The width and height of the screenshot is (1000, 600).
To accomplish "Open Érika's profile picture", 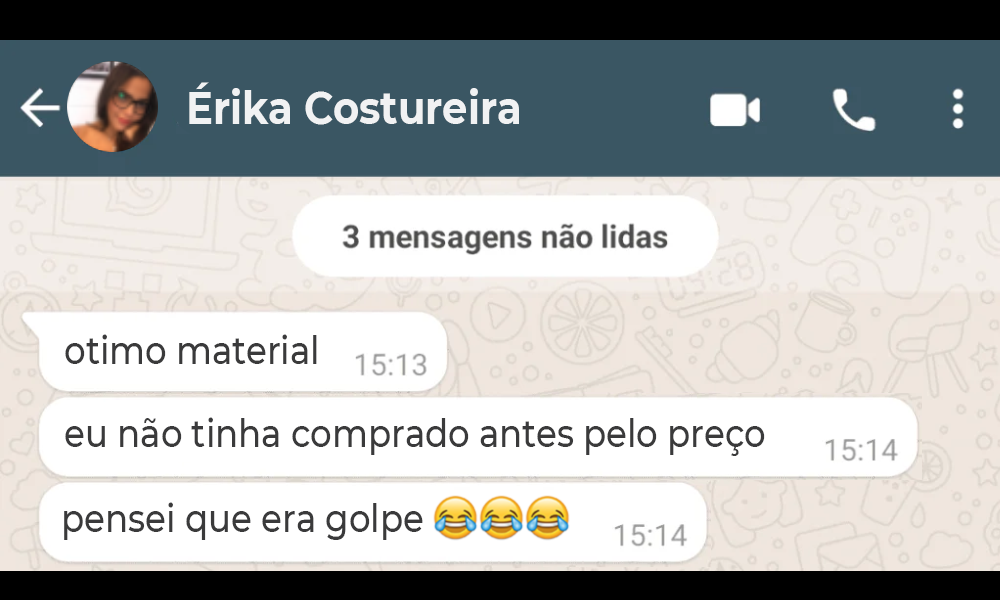I will coord(112,107).
